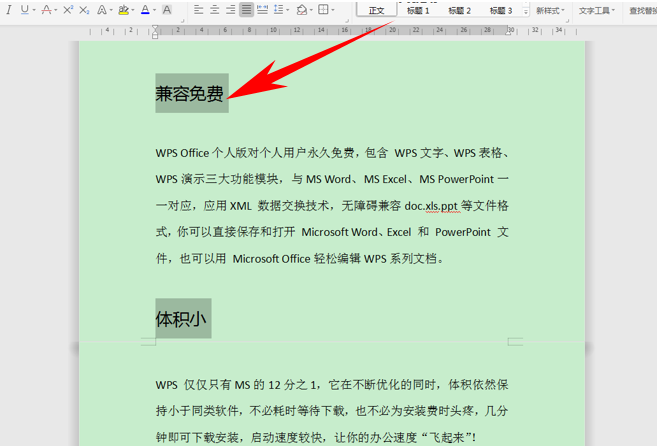Open 查找替换 tool
This screenshot has width=657, height=446.
643,10
